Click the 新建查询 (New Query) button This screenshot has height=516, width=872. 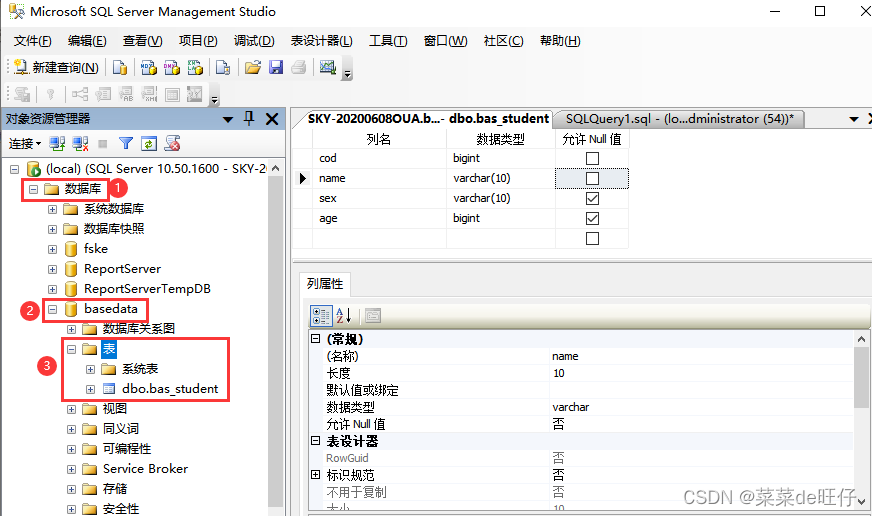(56, 68)
